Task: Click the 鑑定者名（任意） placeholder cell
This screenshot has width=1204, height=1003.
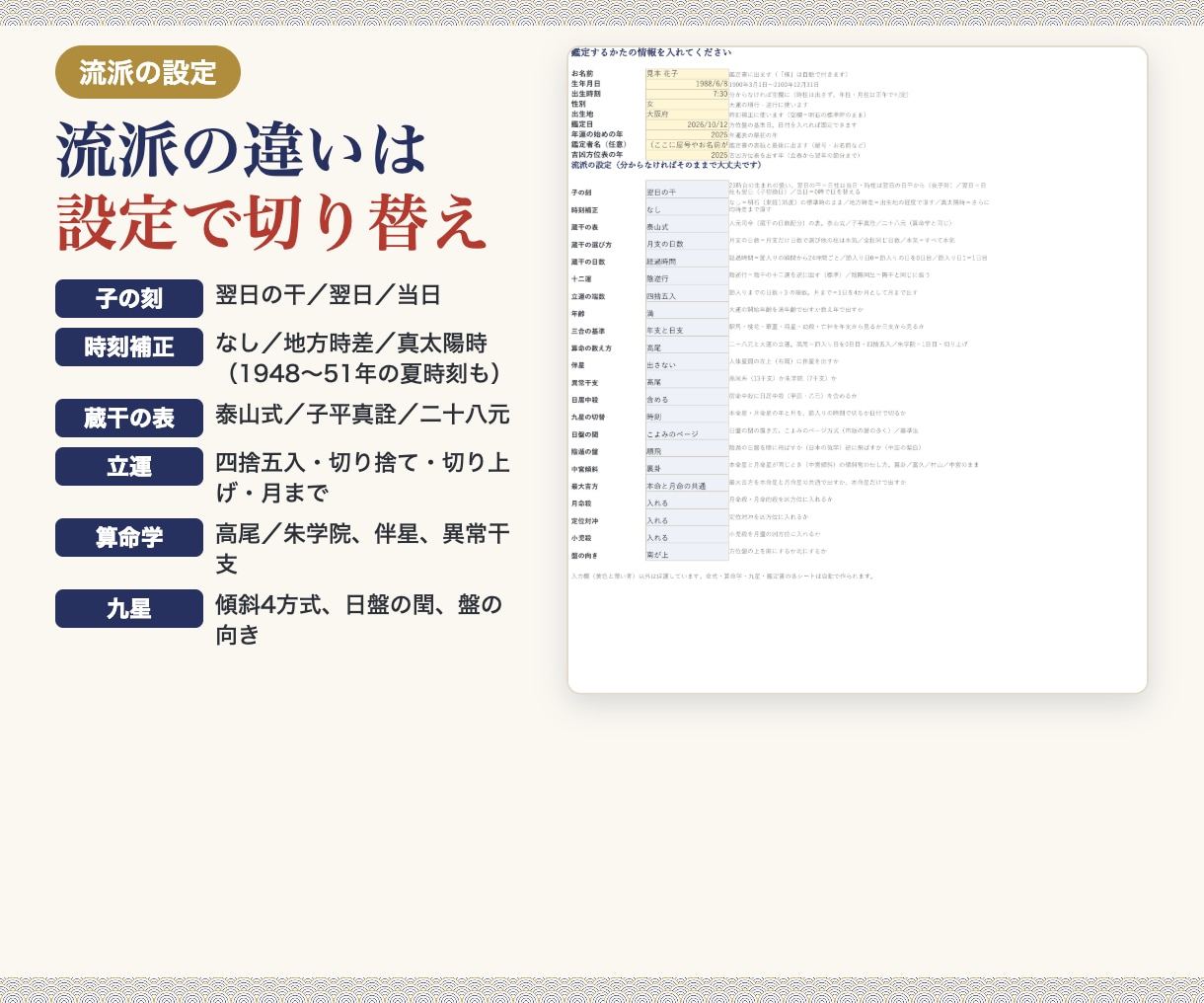Action: (687, 144)
